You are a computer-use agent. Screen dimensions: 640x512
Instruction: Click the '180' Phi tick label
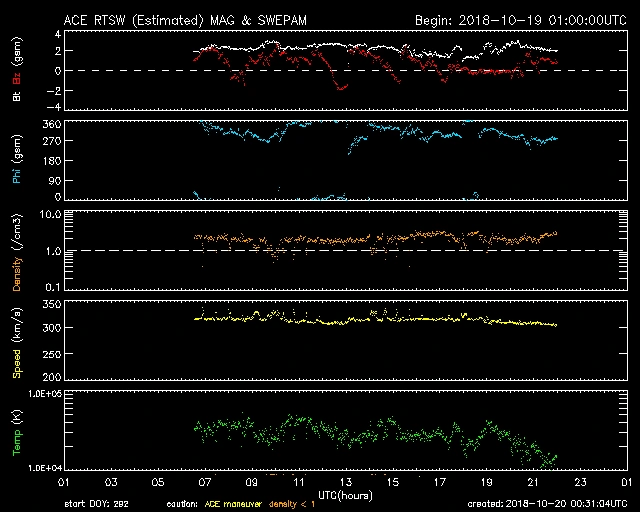52,161
